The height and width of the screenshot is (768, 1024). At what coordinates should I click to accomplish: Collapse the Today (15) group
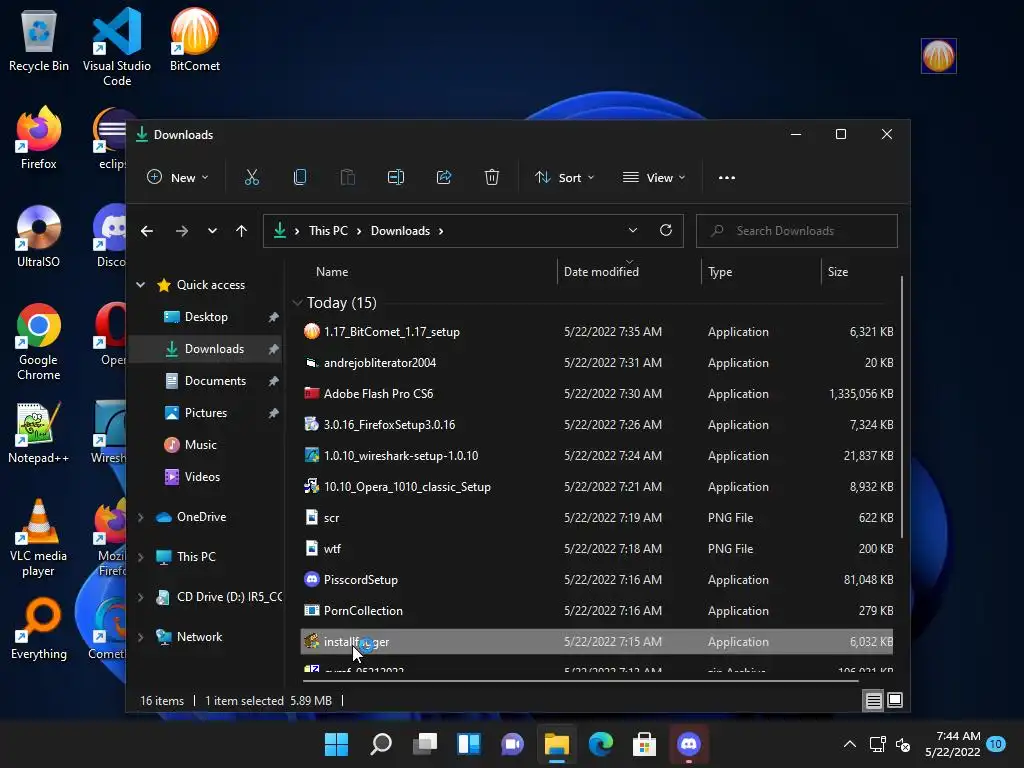pyautogui.click(x=297, y=303)
